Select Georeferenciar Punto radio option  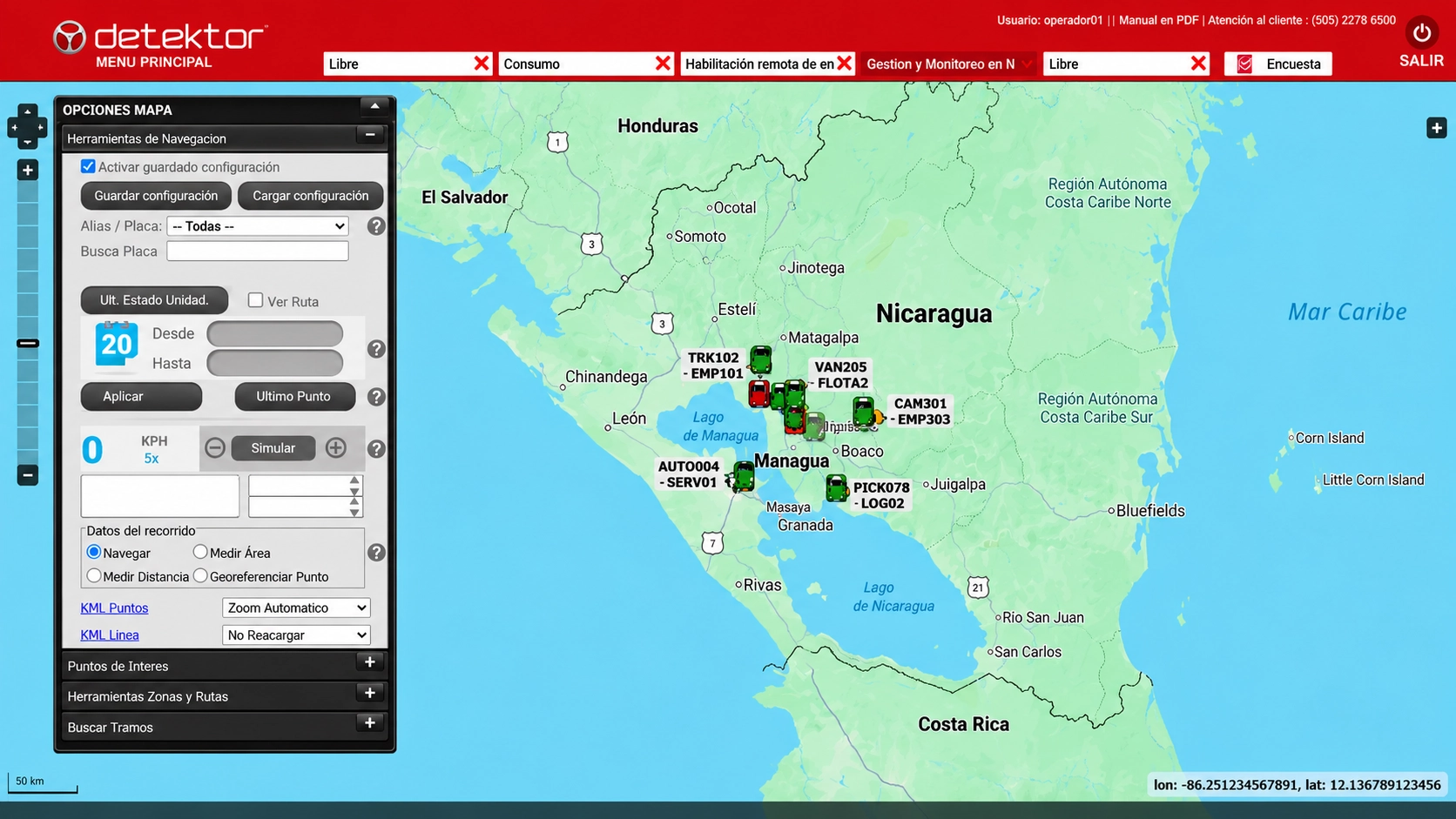click(x=200, y=575)
